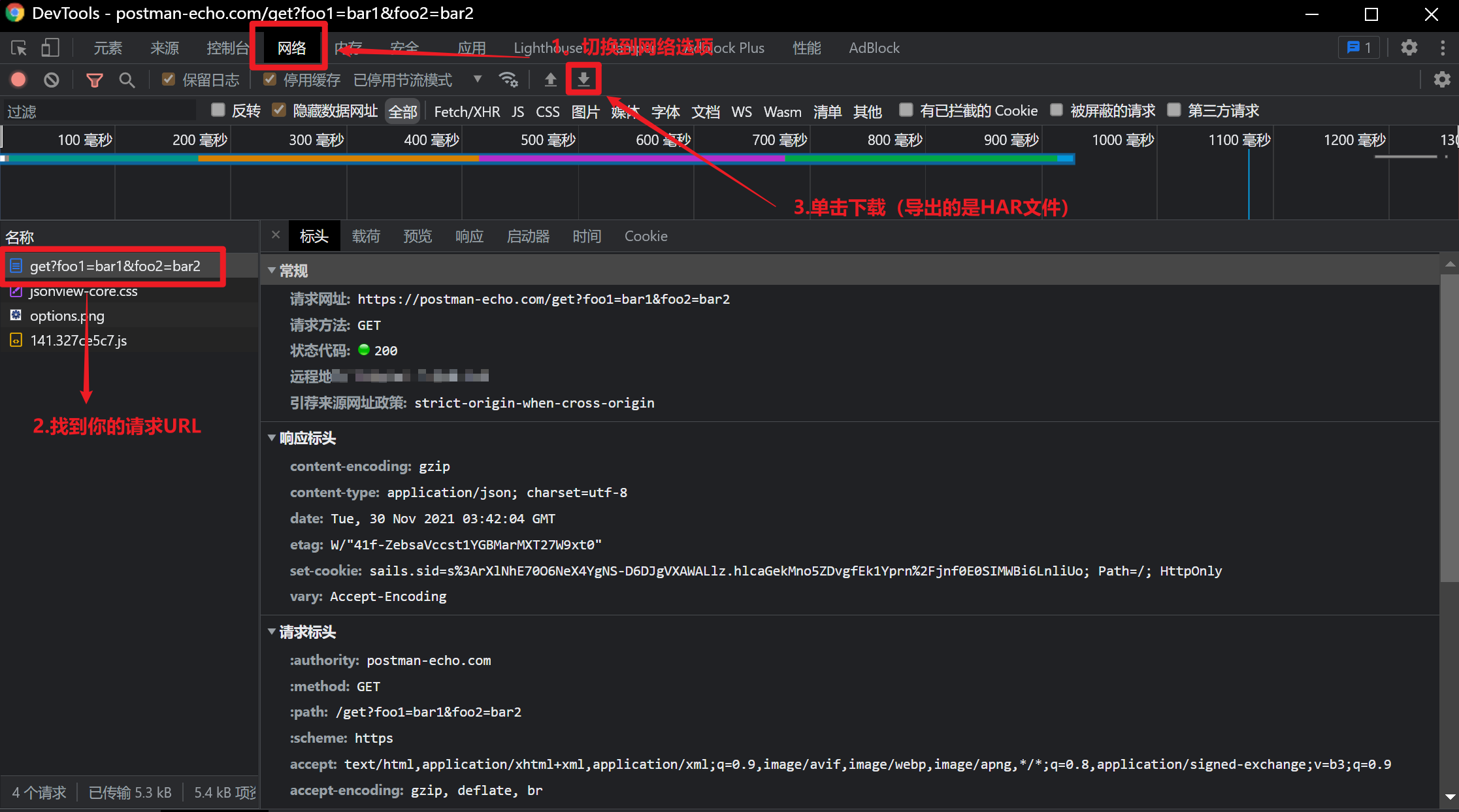This screenshot has width=1459, height=812.
Task: Check the blocked requests checkbox (被屏蔽的请求)
Action: [x=1057, y=110]
